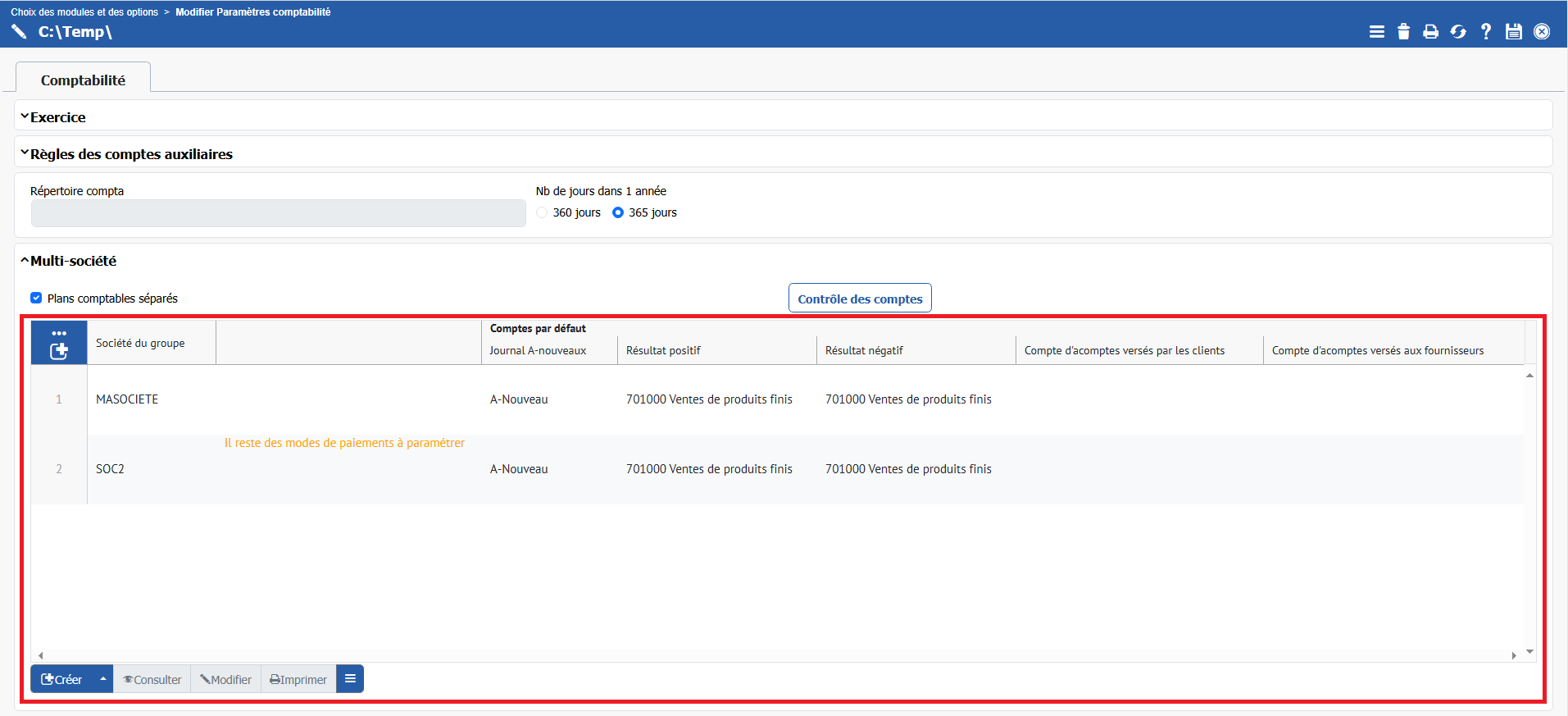Open the list menu icon beside Imprimer
This screenshot has width=1568, height=716.
click(x=350, y=679)
